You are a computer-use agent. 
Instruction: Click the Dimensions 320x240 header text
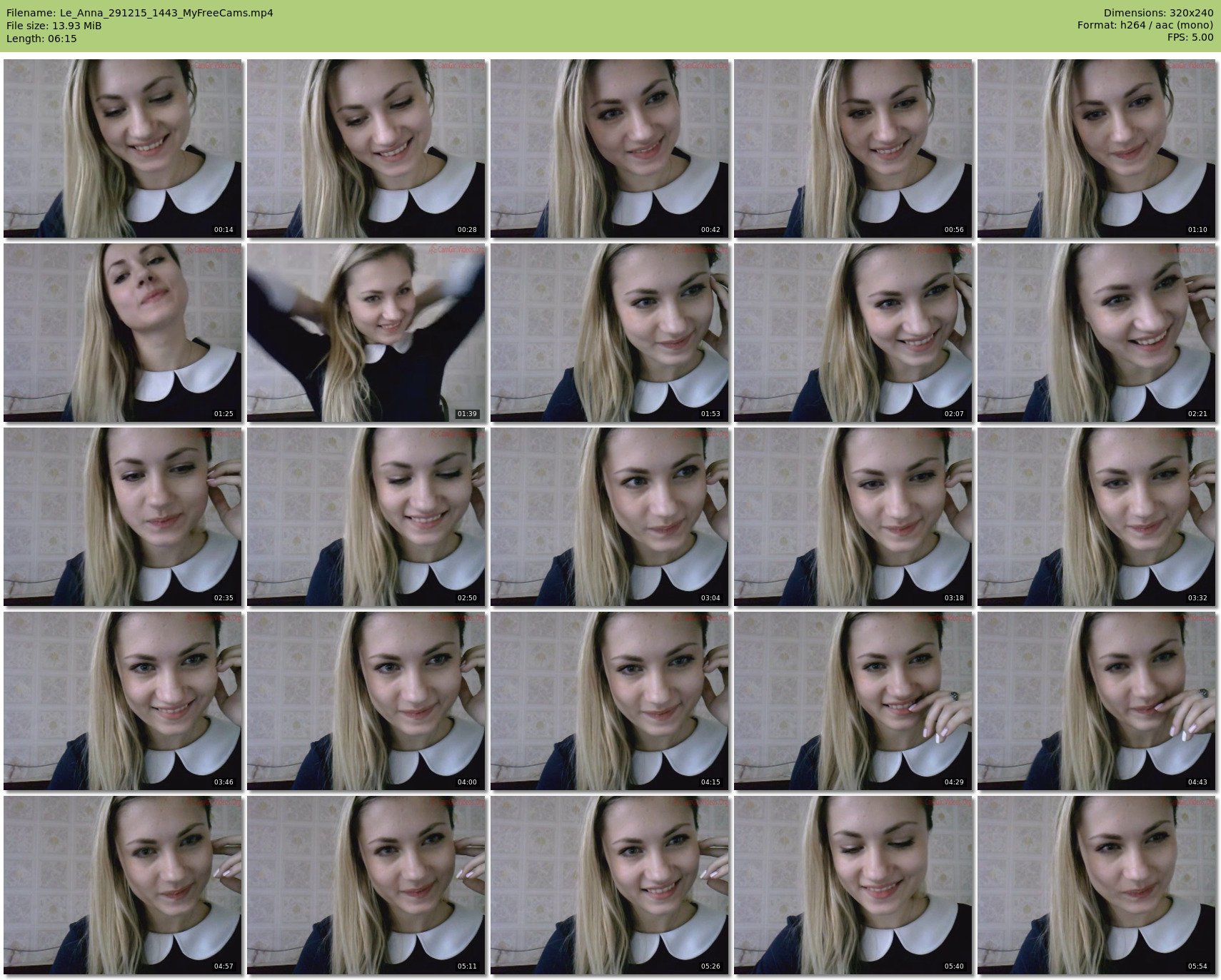click(1158, 13)
